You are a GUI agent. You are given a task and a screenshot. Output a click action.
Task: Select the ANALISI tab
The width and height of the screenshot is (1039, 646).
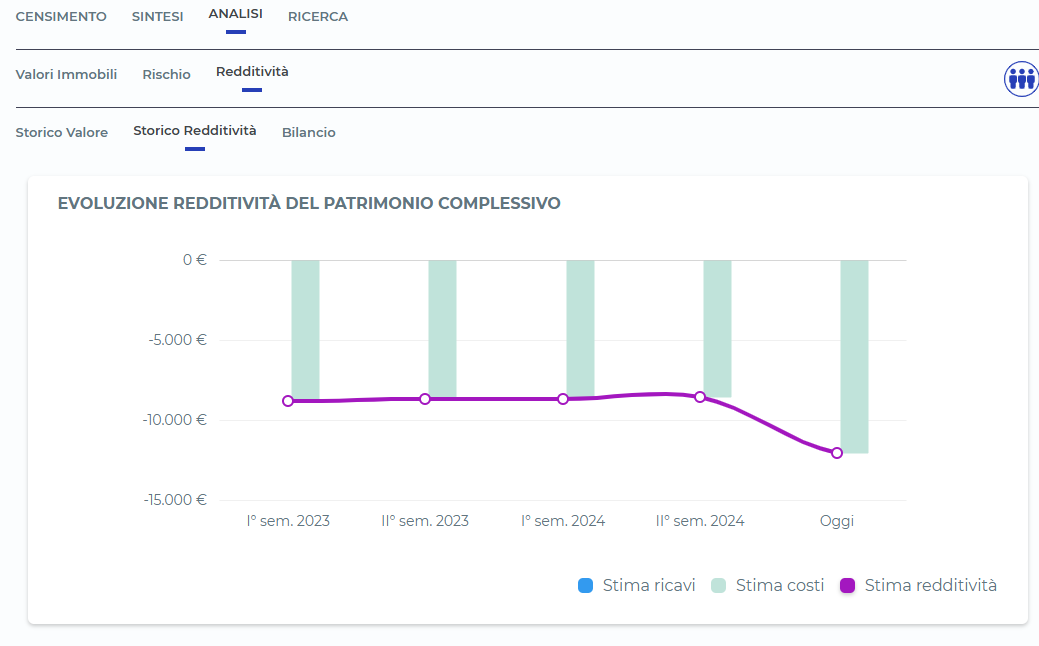tap(235, 14)
